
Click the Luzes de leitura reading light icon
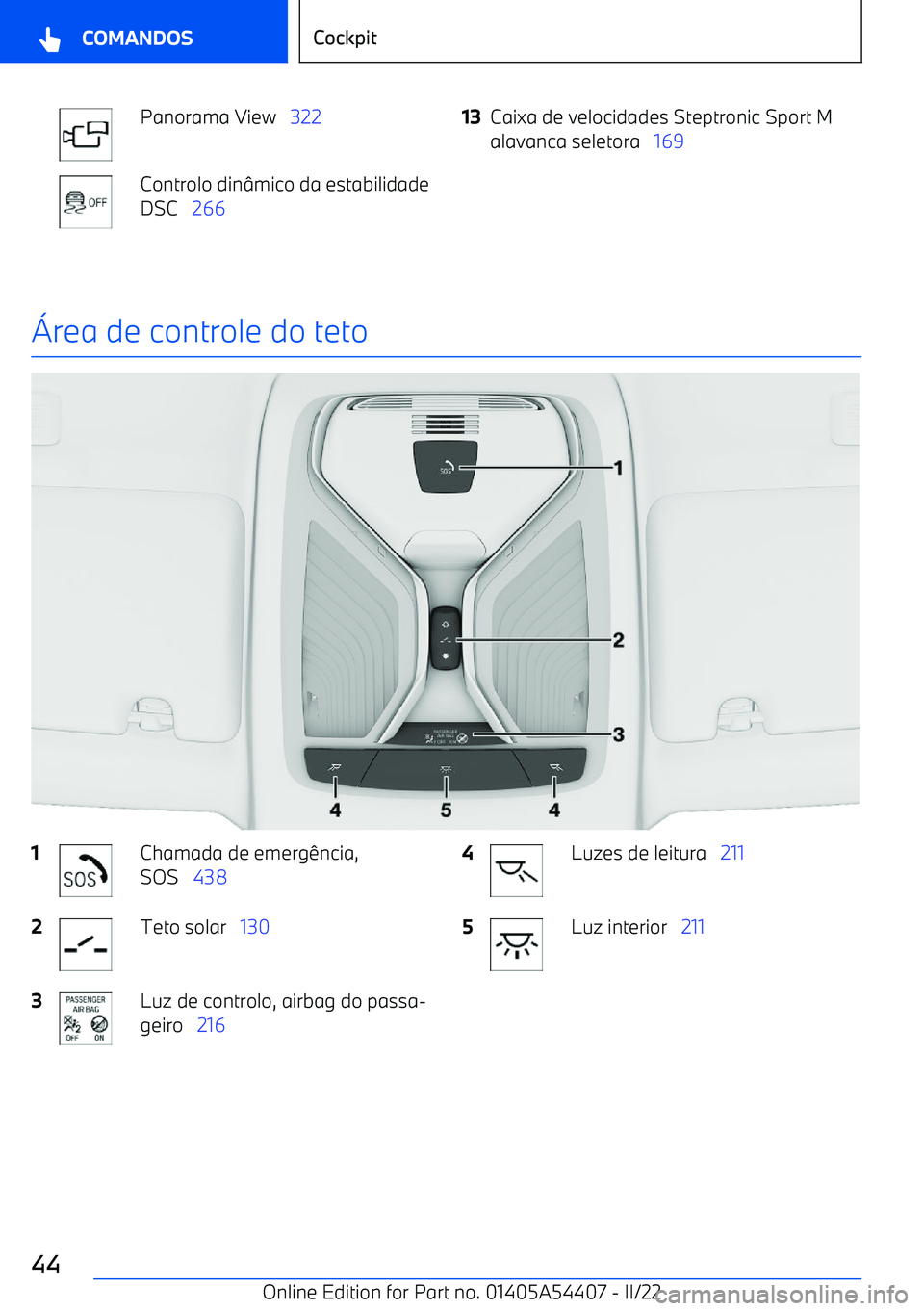tap(516, 870)
